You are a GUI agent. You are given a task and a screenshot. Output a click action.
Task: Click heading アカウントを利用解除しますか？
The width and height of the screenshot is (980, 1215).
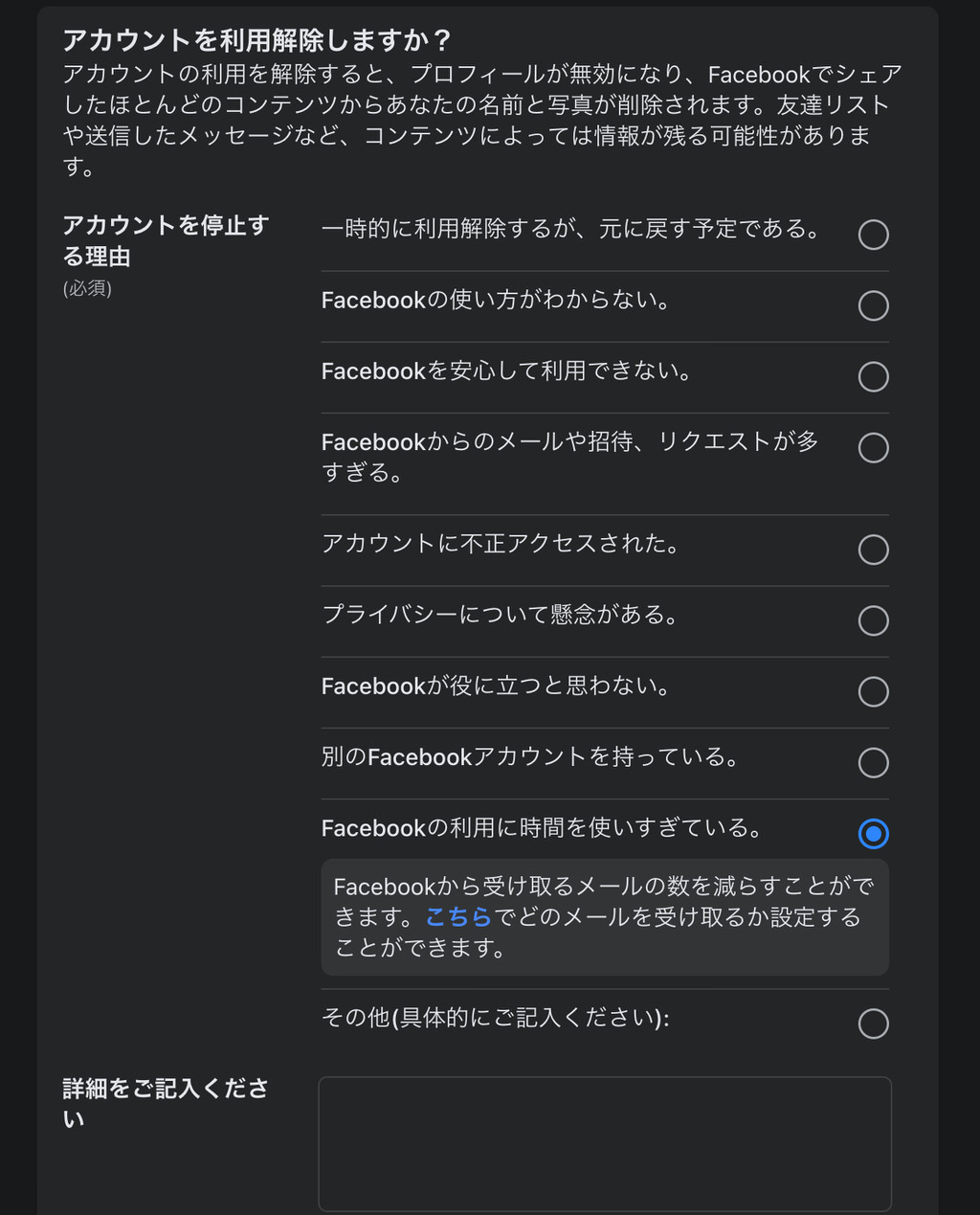pos(256,40)
